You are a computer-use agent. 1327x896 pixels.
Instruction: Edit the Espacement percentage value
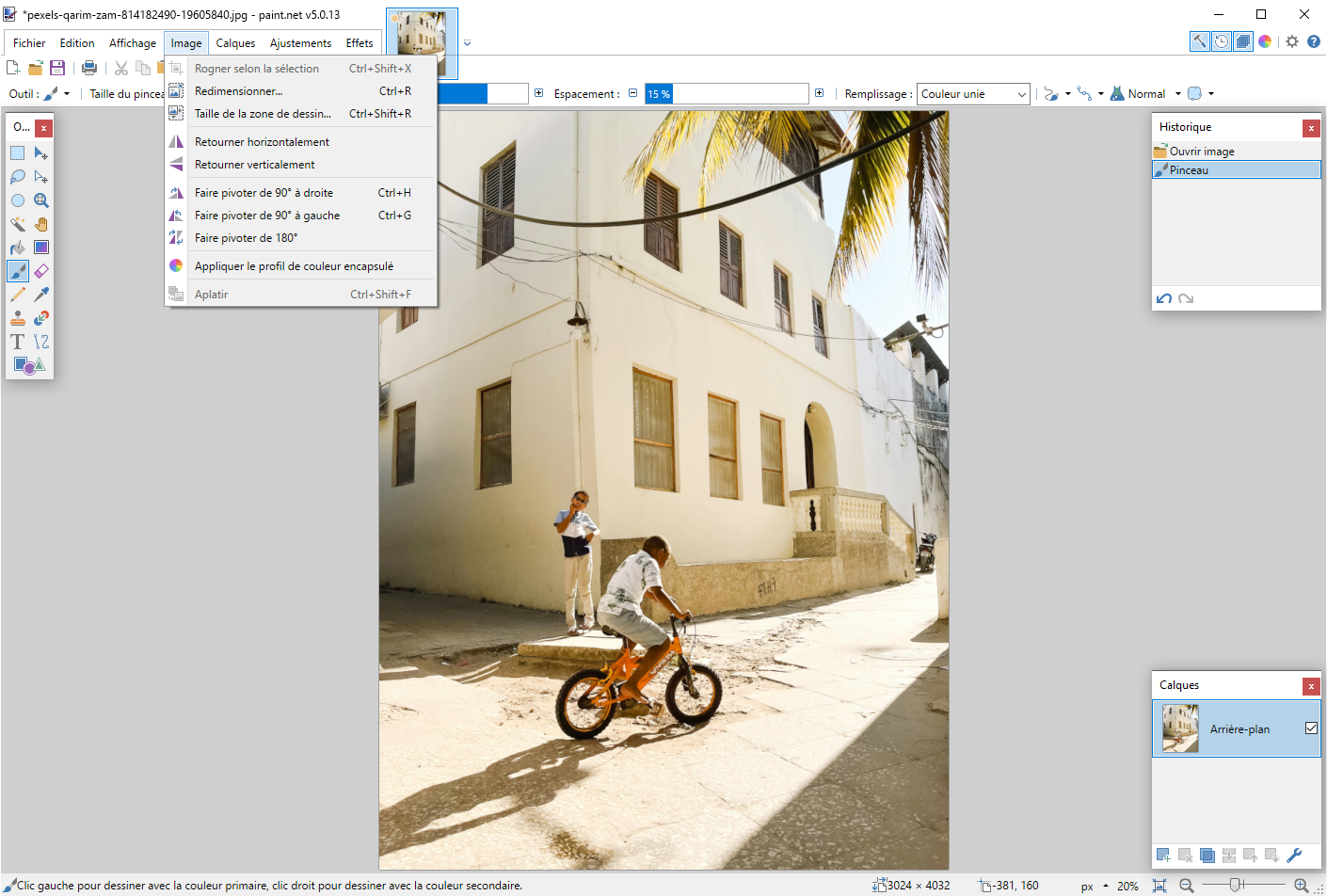[x=725, y=93]
